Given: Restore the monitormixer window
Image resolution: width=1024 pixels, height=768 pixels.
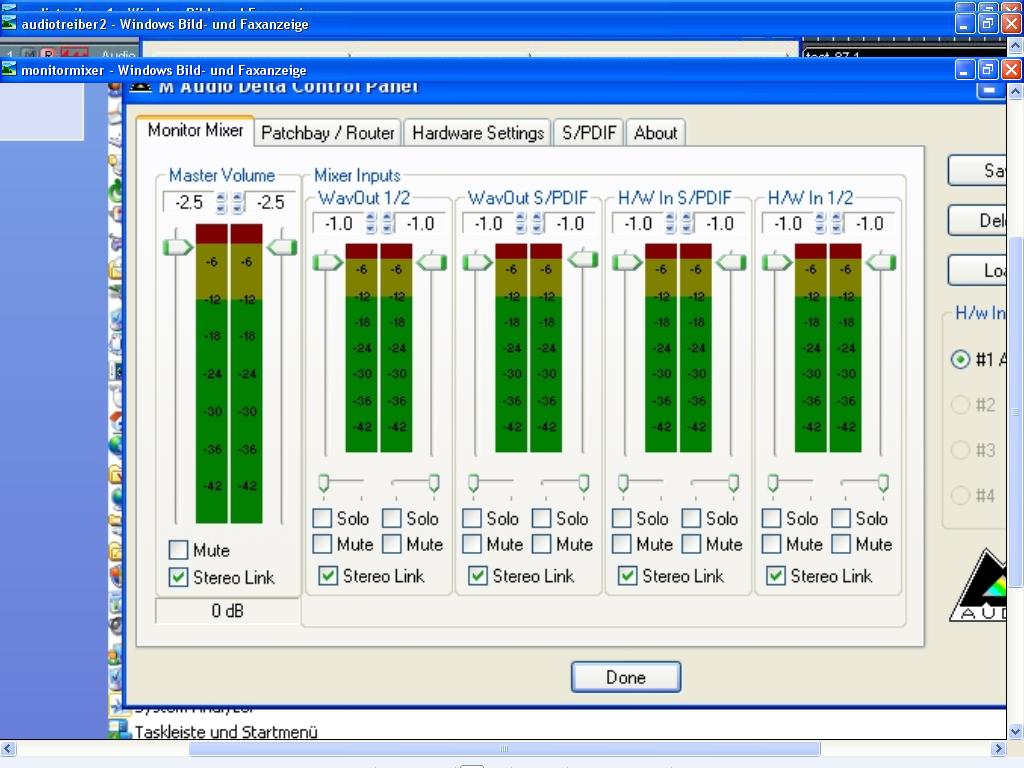Looking at the screenshot, I should 988,69.
